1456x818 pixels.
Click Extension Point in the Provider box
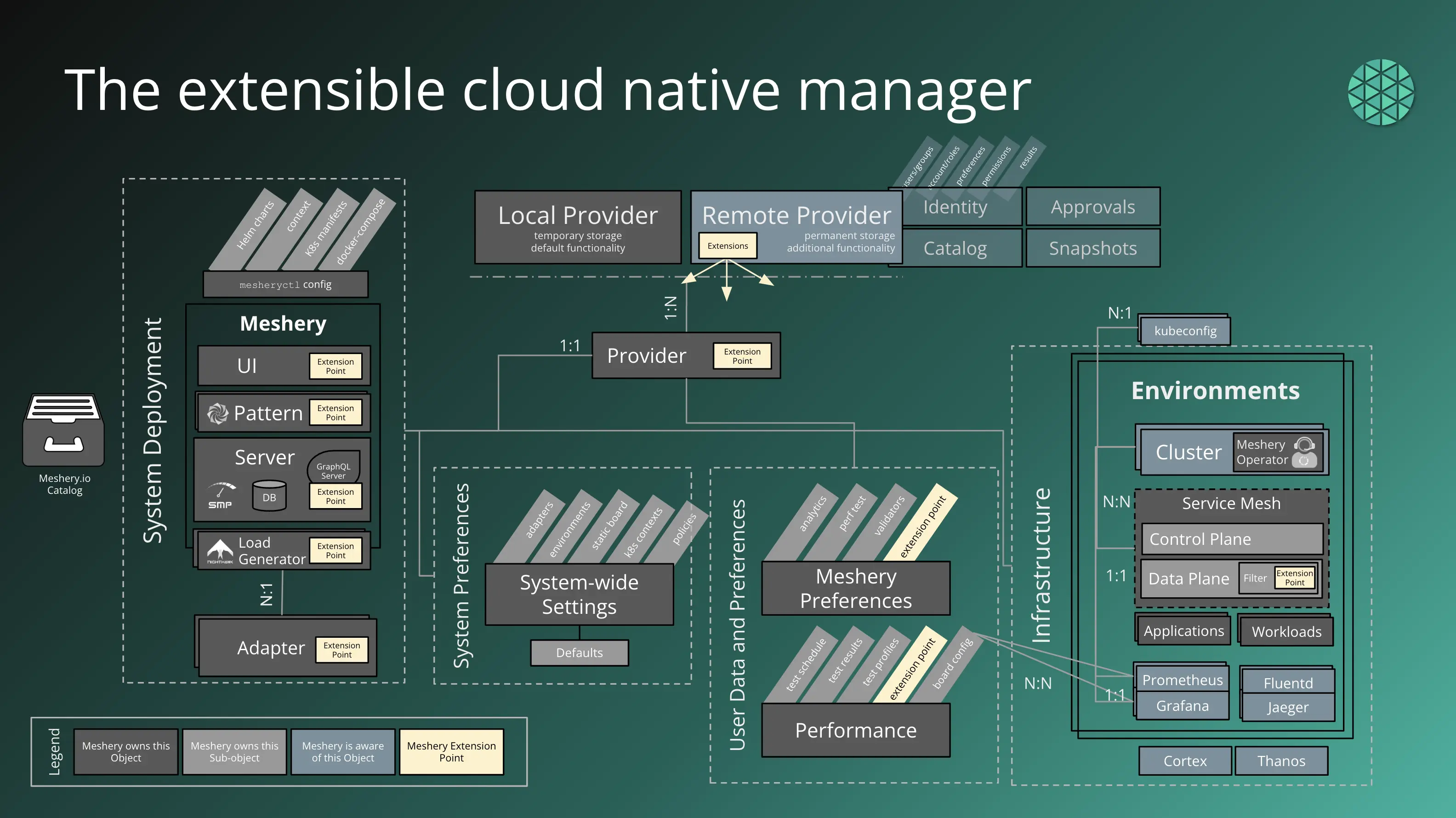click(742, 356)
